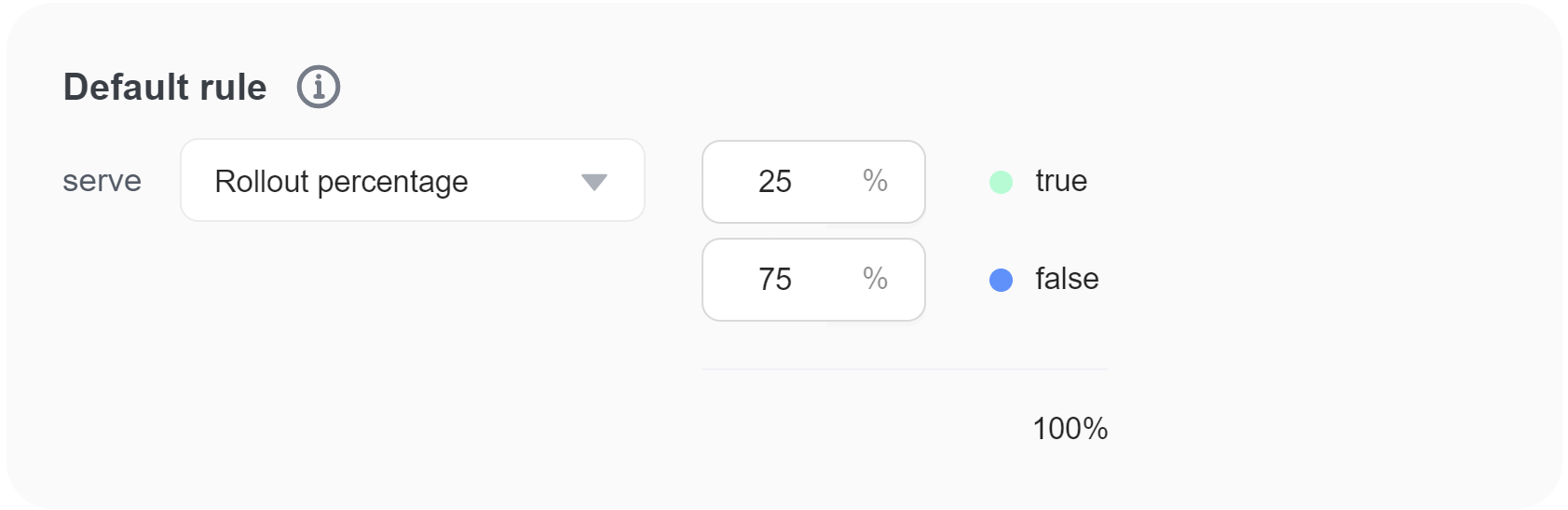Select the "true" variation label
The image size is (1568, 510).
coord(1061,181)
